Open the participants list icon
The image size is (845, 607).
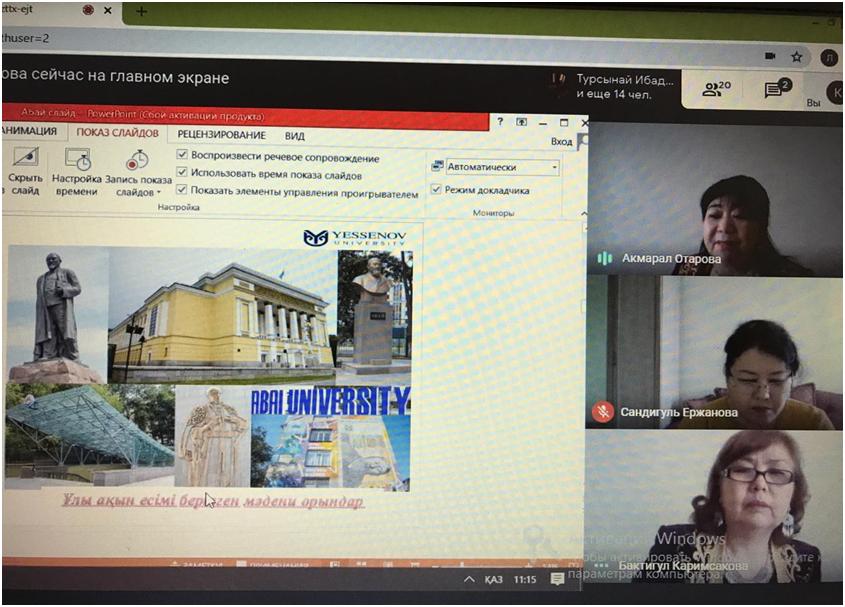(715, 89)
